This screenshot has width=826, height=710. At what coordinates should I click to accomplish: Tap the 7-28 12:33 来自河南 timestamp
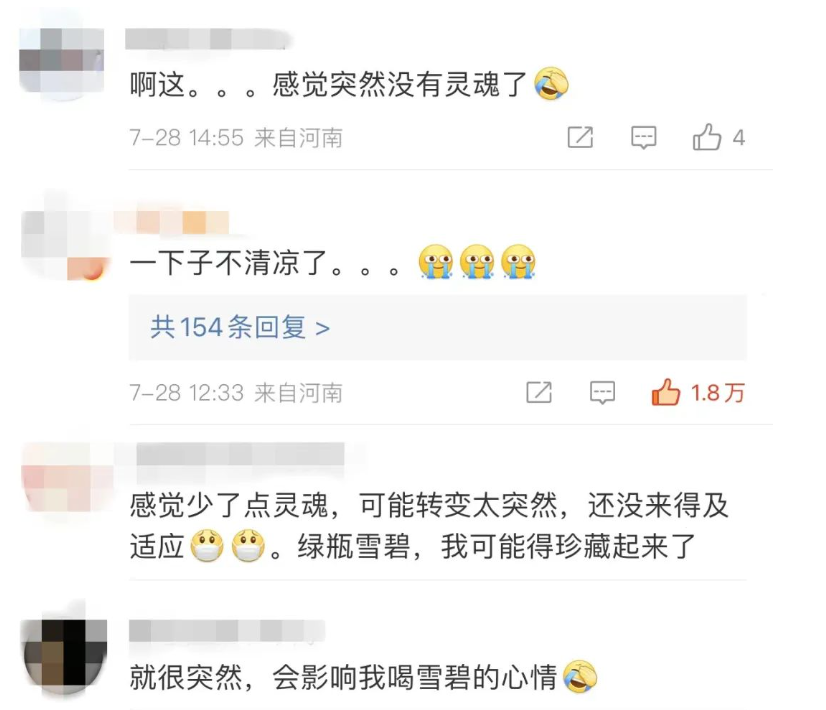coord(236,393)
